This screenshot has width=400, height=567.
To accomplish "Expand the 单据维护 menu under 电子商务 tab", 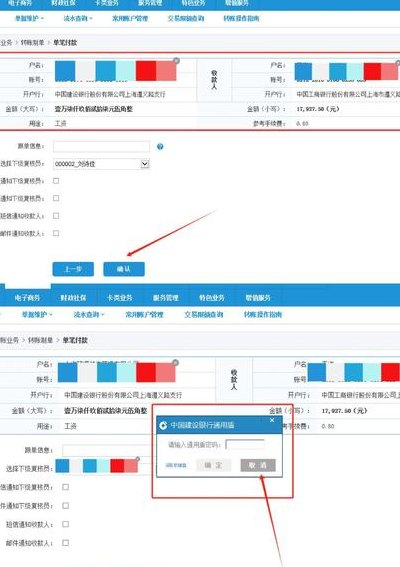I will (37, 315).
